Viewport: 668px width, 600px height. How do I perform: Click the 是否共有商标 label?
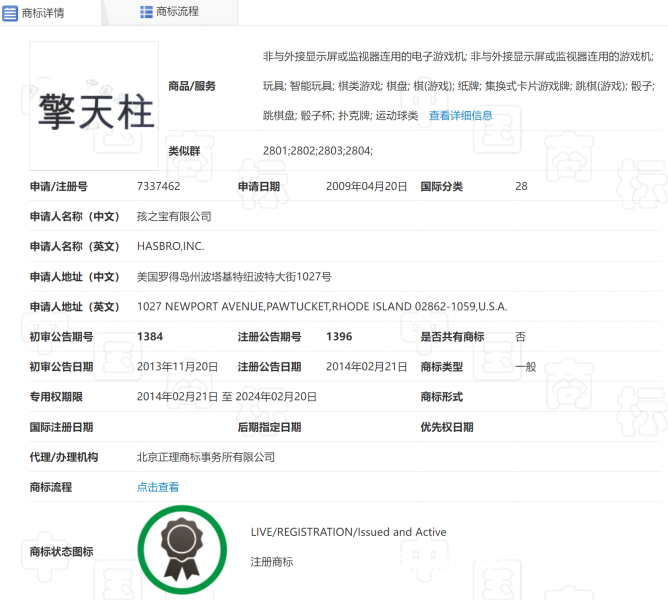[452, 337]
